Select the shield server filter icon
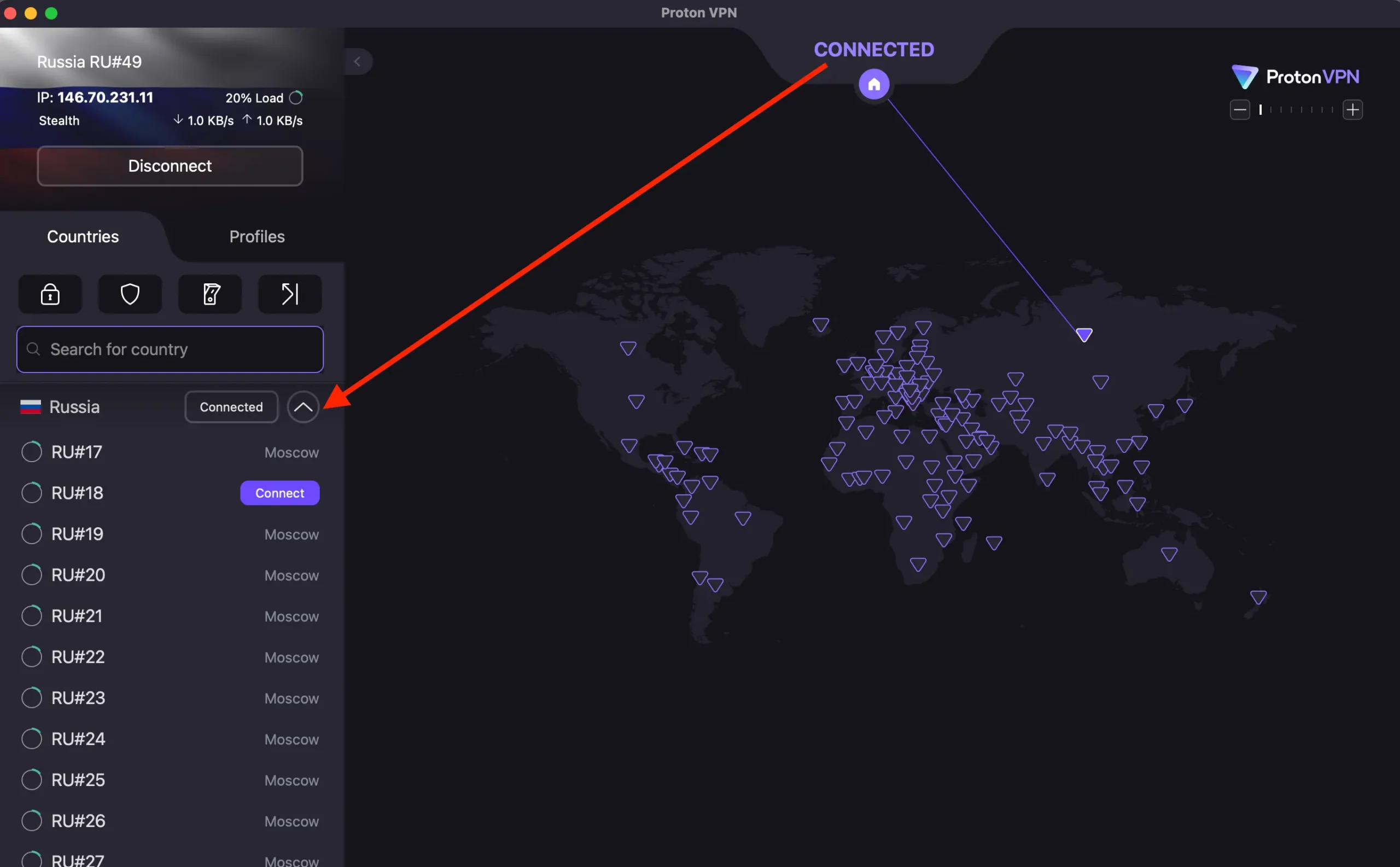 [130, 294]
